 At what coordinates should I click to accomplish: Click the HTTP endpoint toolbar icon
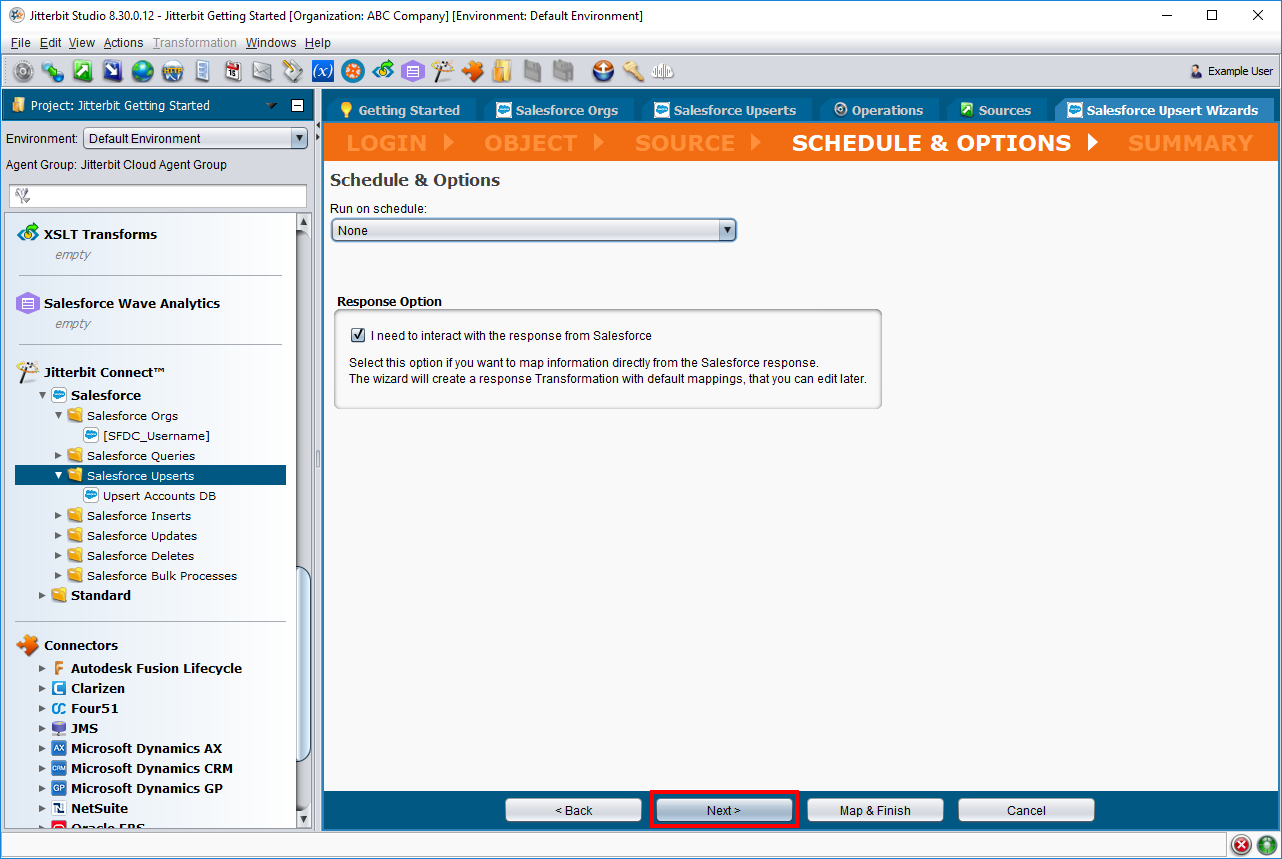pos(173,71)
